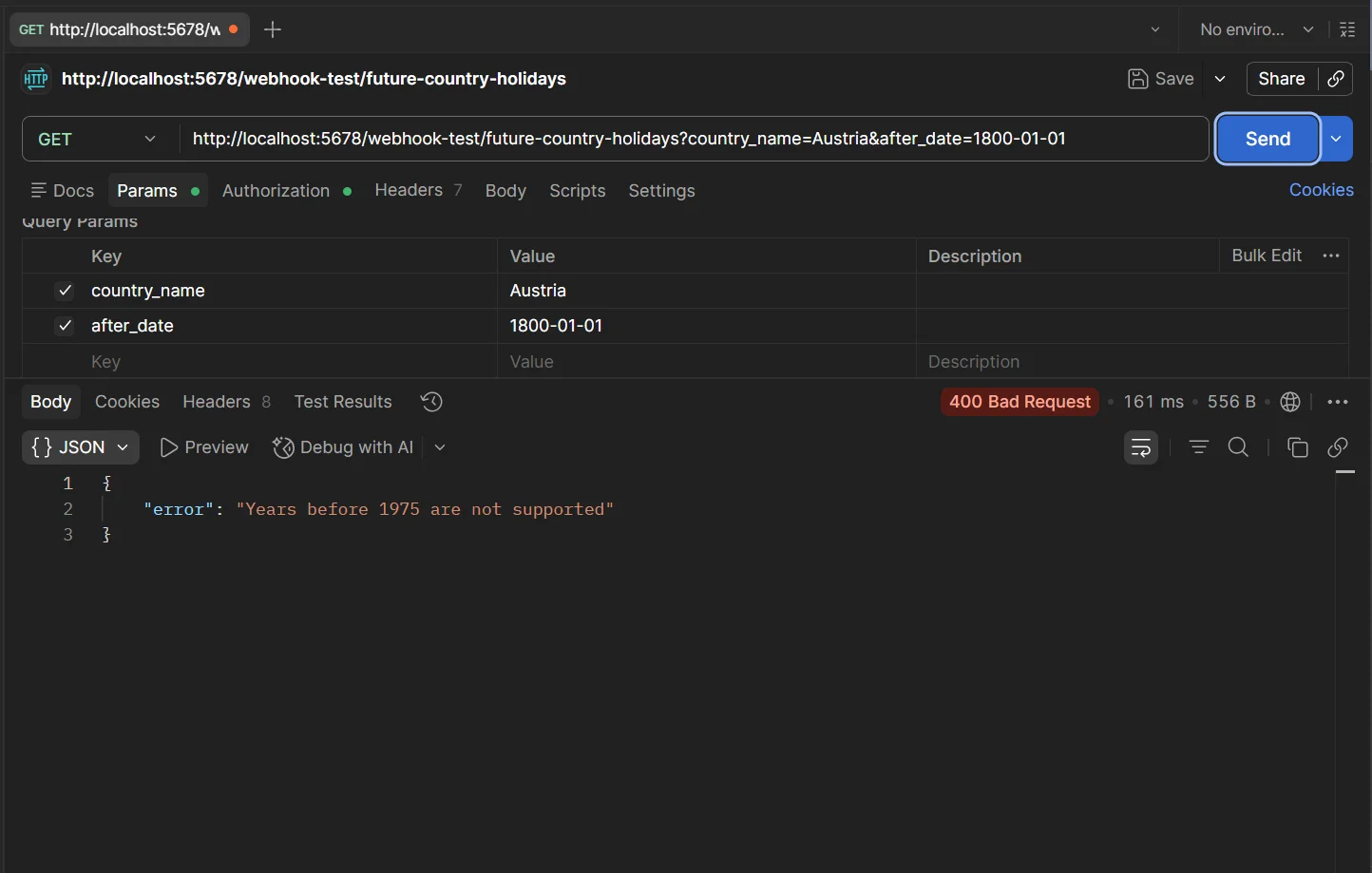
Task: Open response more actions ellipsis
Action: point(1338,402)
